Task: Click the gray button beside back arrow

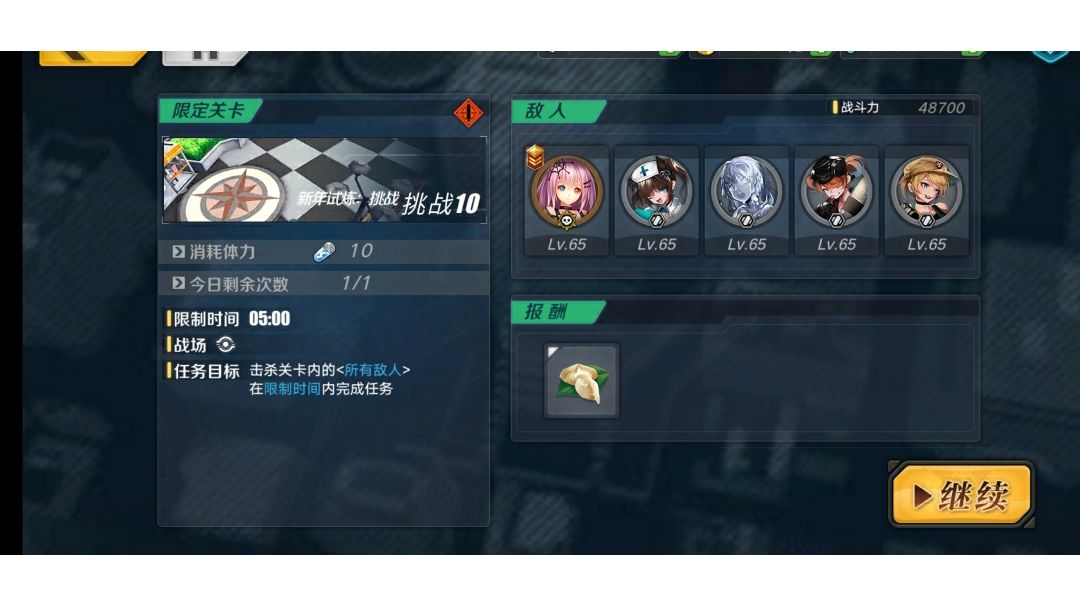Action: click(205, 58)
